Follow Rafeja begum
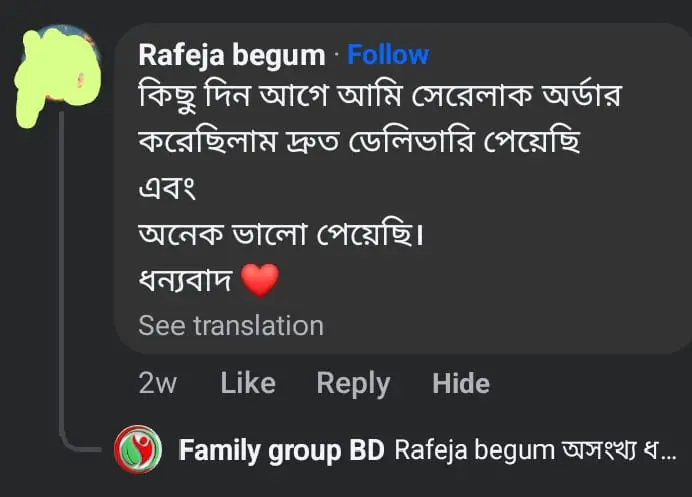 388,54
